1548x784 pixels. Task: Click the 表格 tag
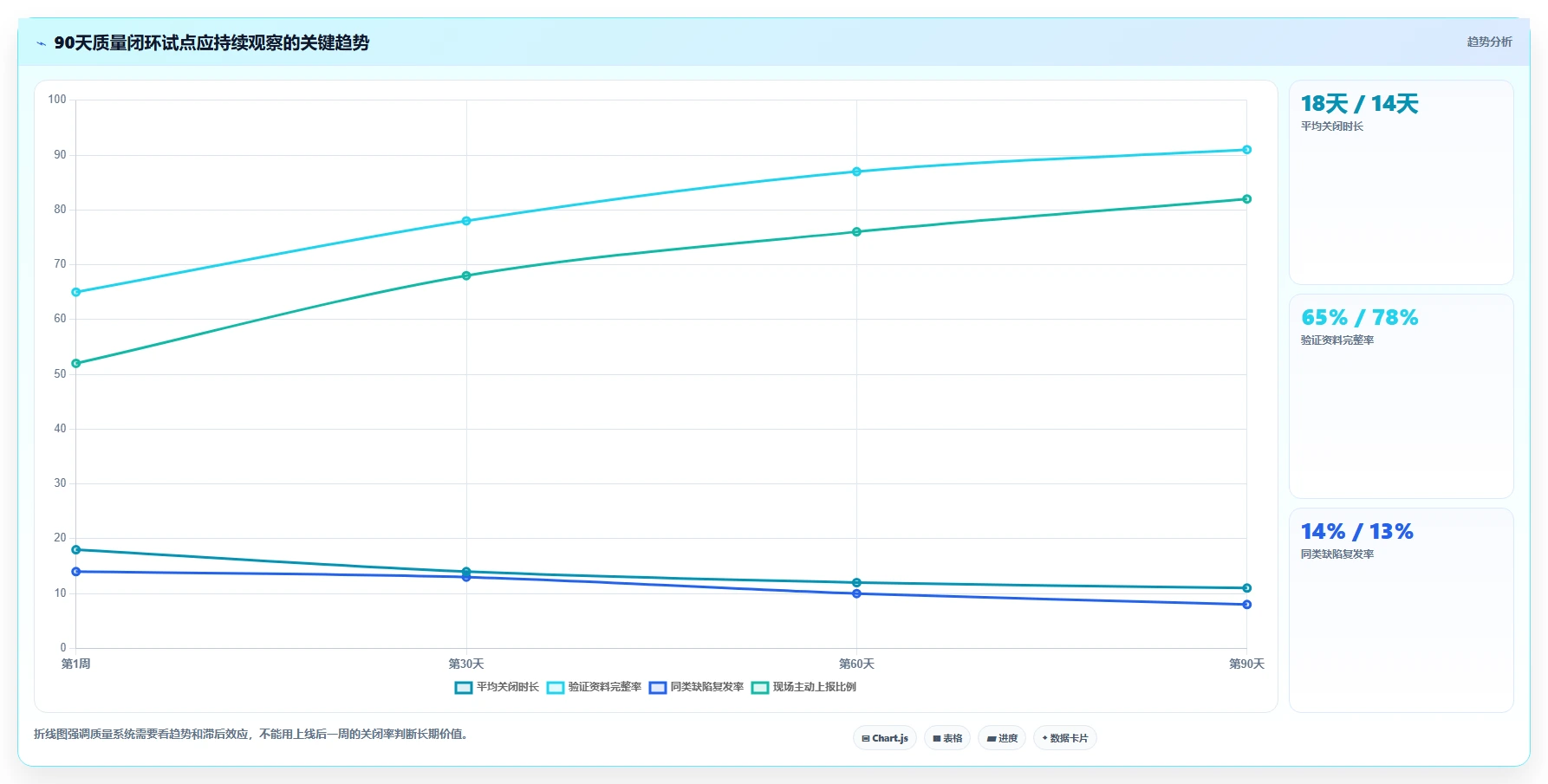[x=947, y=738]
